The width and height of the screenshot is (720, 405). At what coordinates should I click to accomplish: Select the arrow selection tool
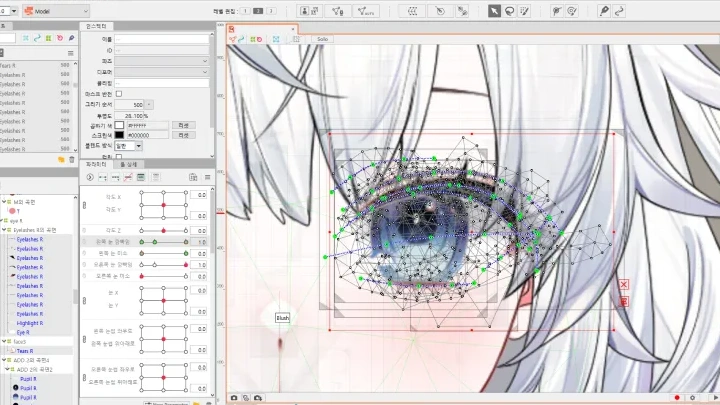point(494,11)
